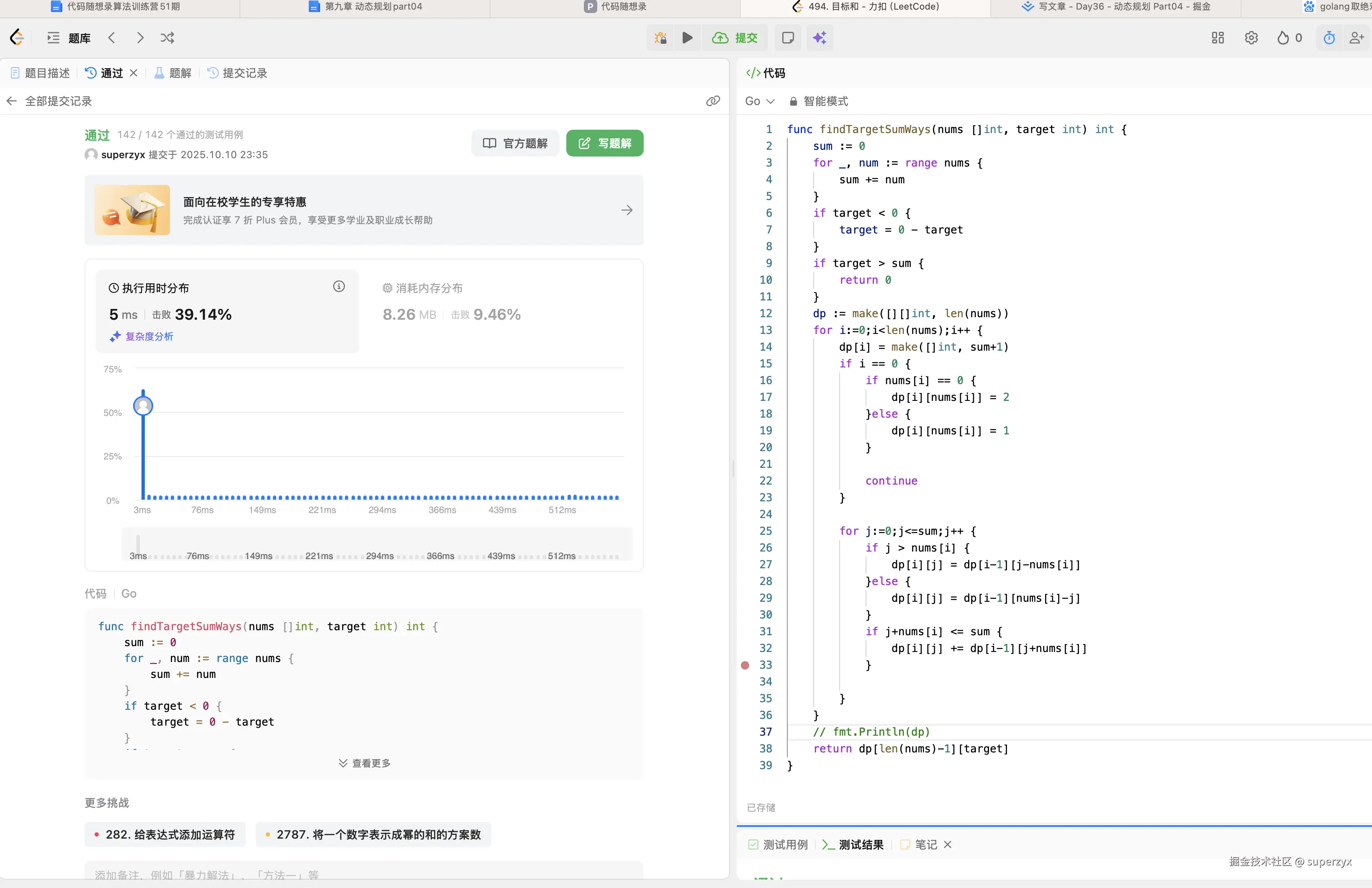1372x888 pixels.
Task: Pick a random problem shuffle icon
Action: (x=167, y=38)
